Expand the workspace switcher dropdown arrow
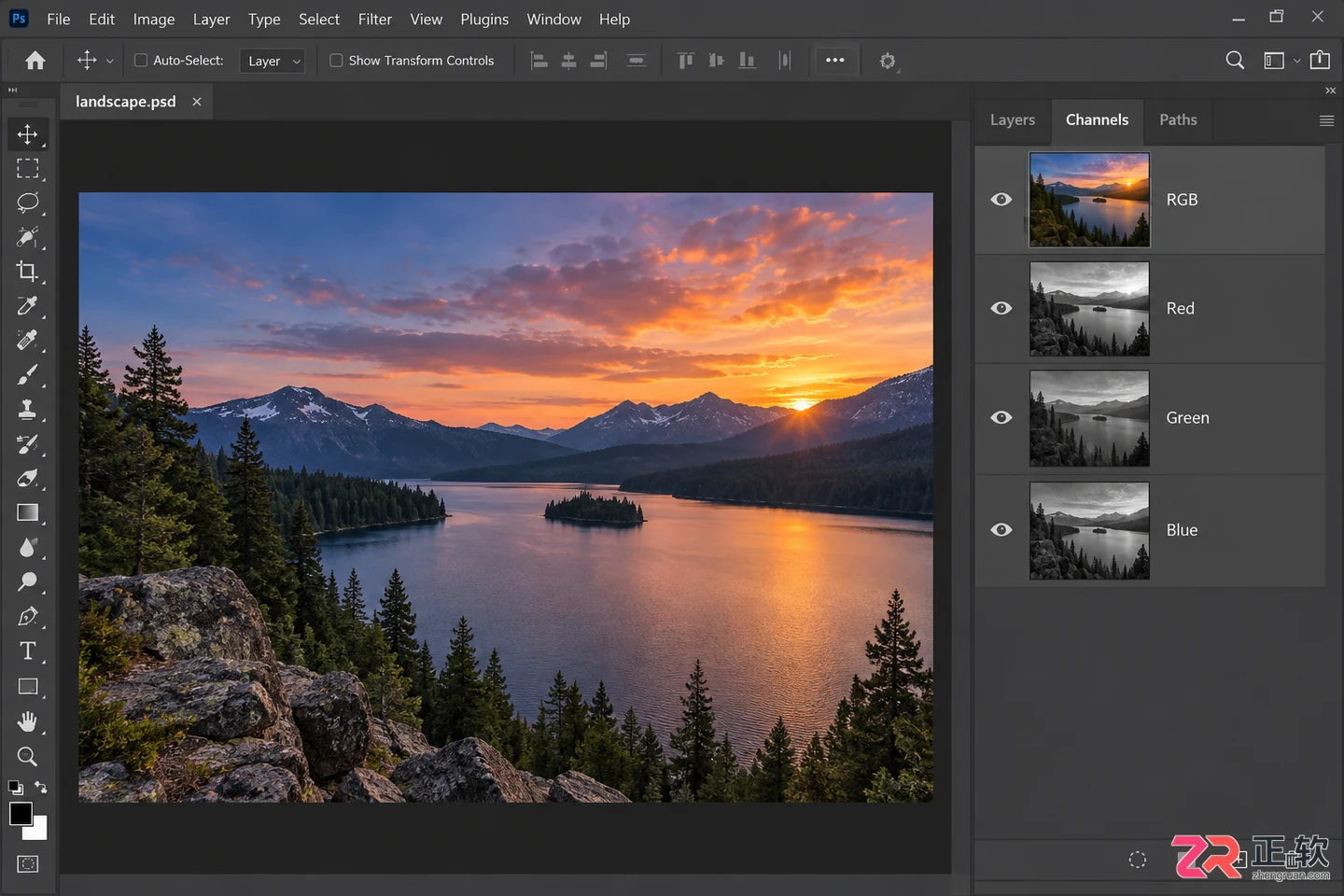Viewport: 1344px width, 896px height. pos(1296,61)
